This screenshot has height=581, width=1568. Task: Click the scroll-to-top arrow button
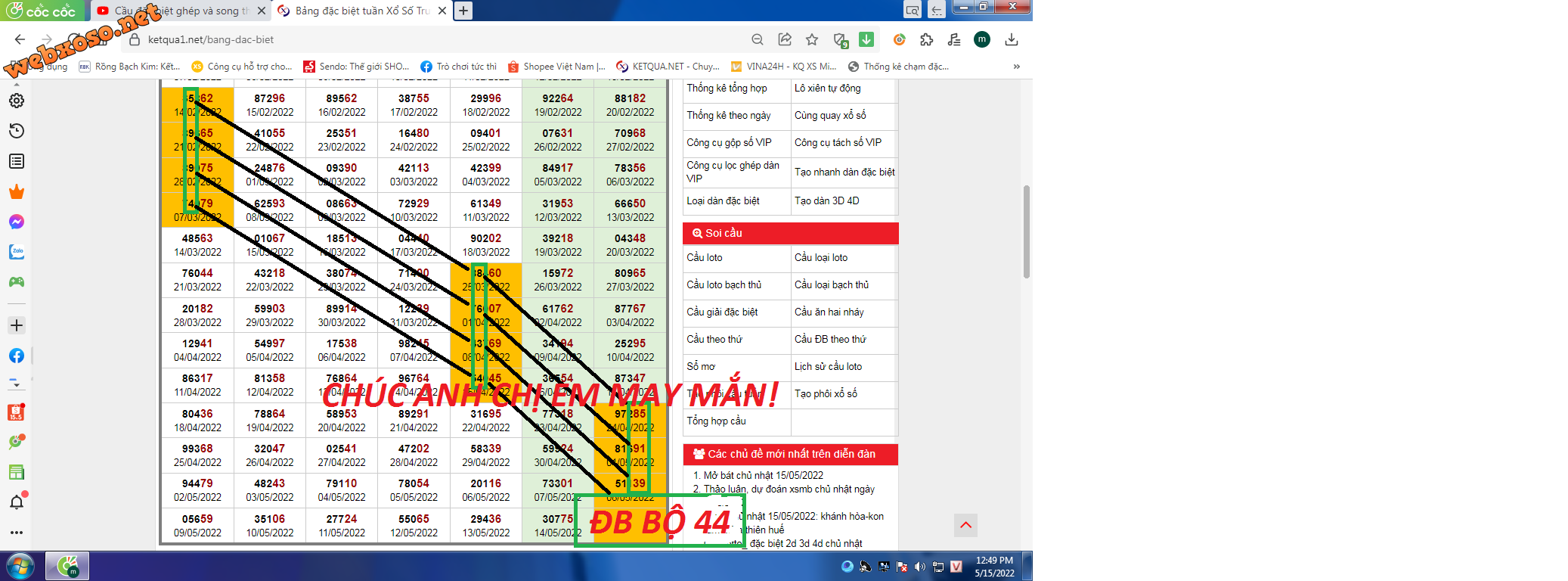[x=965, y=525]
